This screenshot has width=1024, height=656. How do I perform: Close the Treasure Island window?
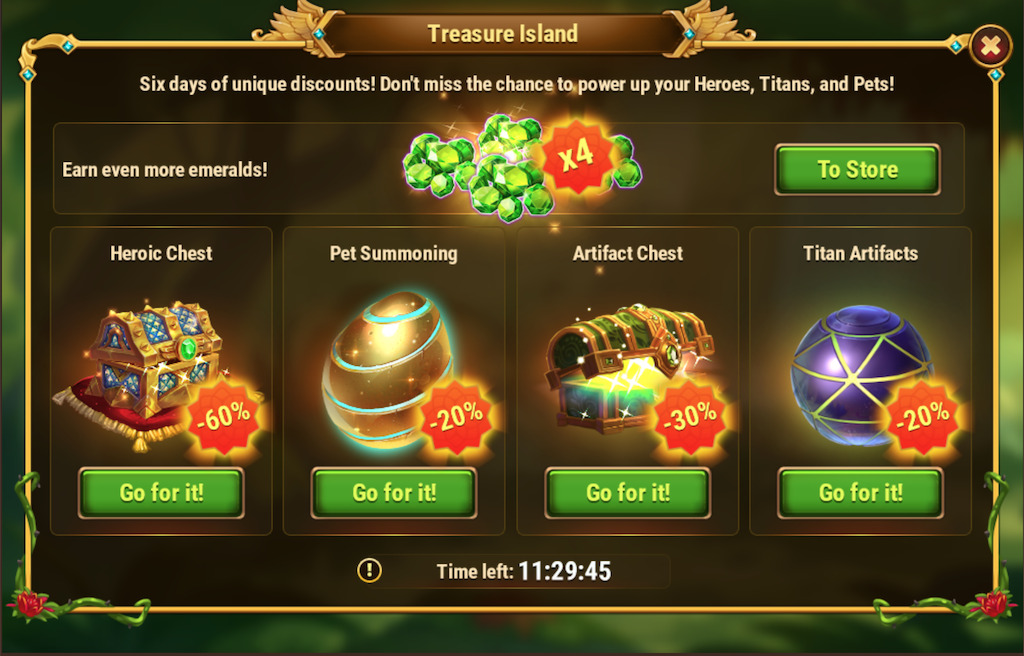click(x=991, y=46)
